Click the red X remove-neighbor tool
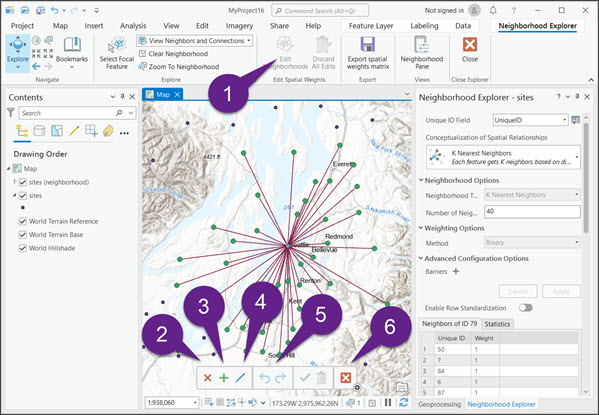Image resolution: width=599 pixels, height=415 pixels. [x=207, y=378]
